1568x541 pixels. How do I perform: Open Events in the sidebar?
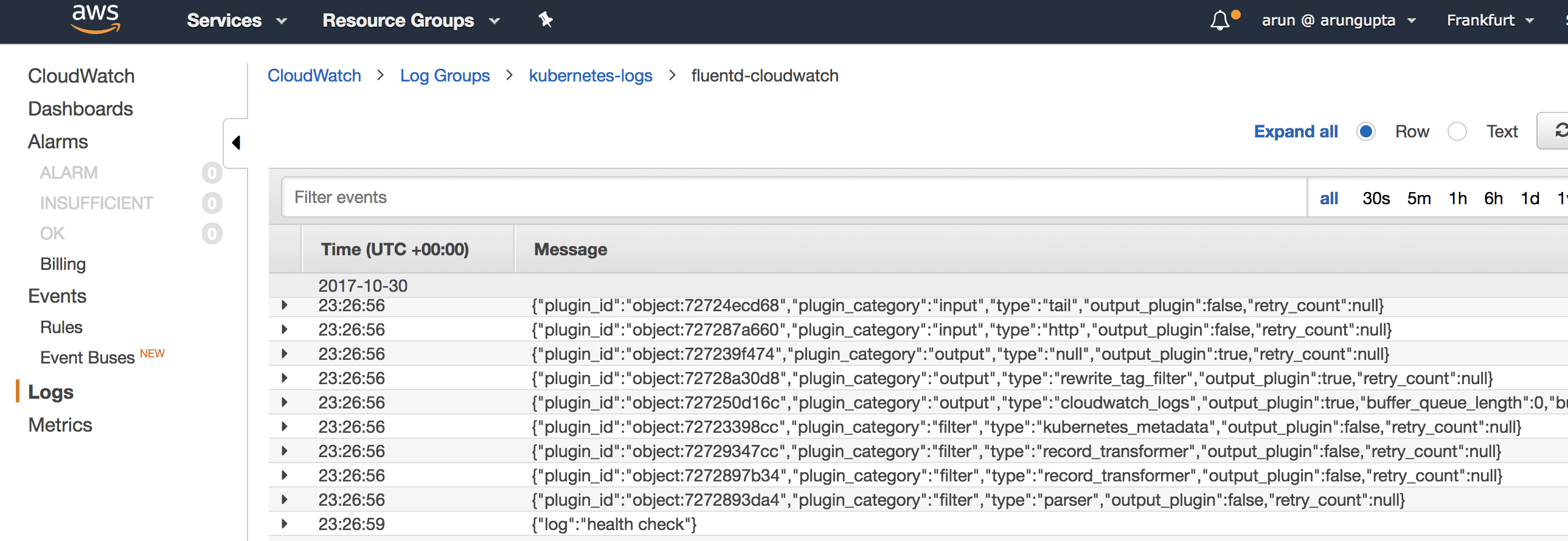pos(57,297)
